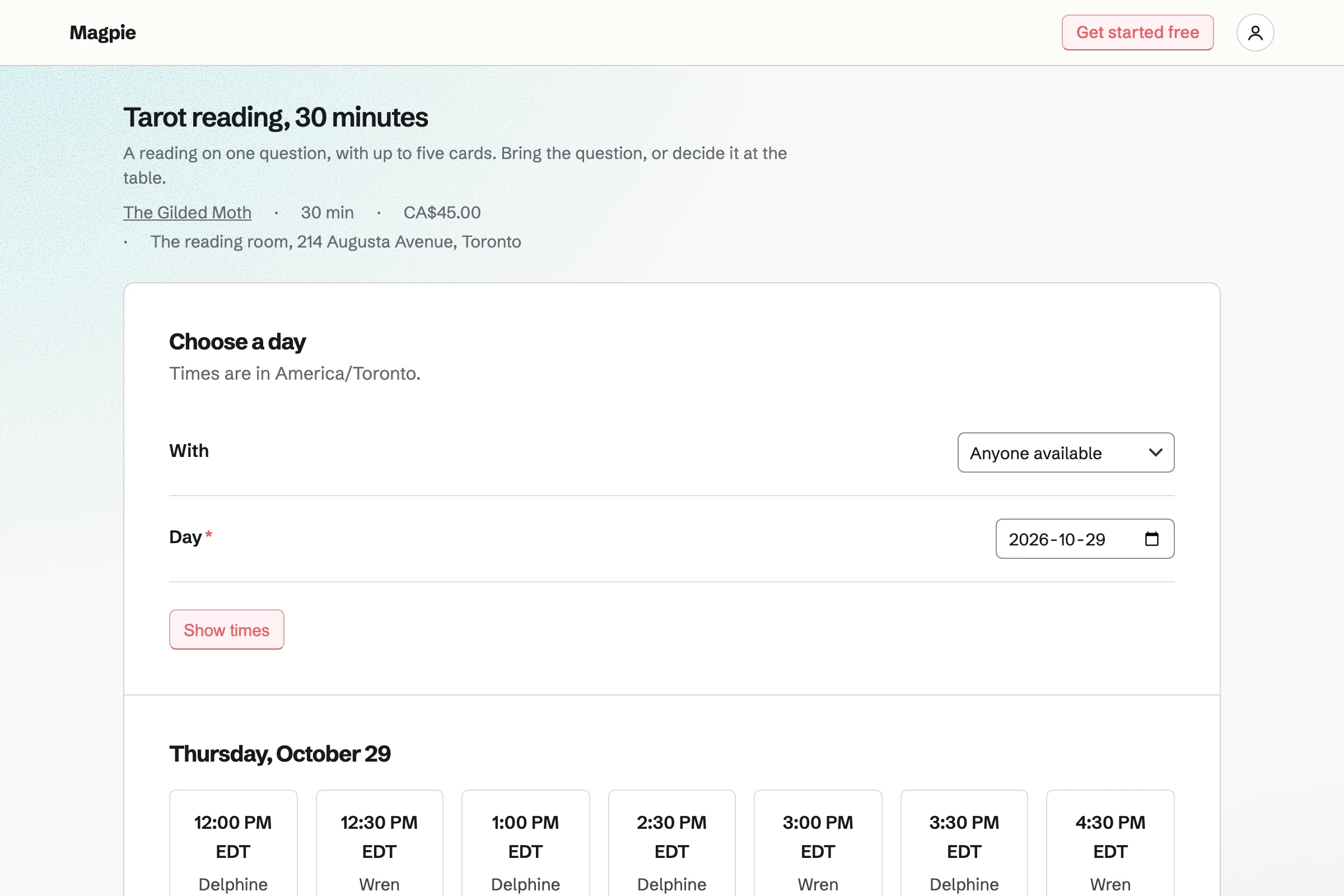Click the 'Day' required field label
Viewport: 1344px width, 896px height.
click(x=191, y=537)
